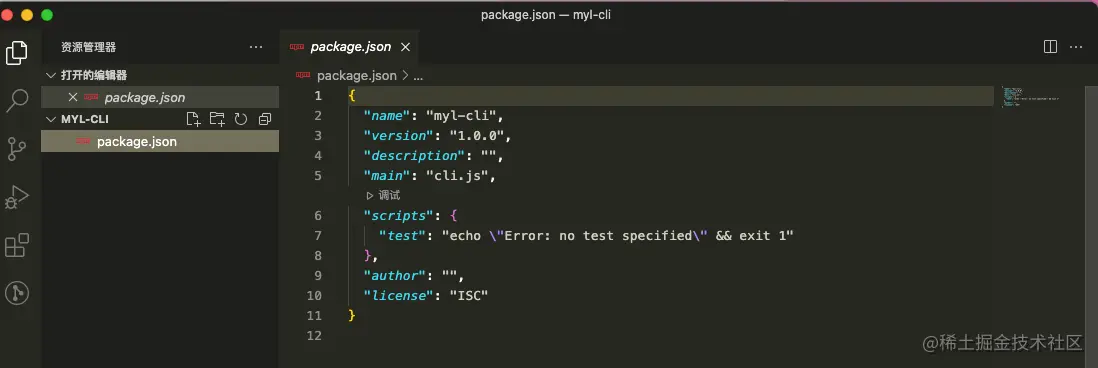Click the "test" key on line 7

pos(402,236)
